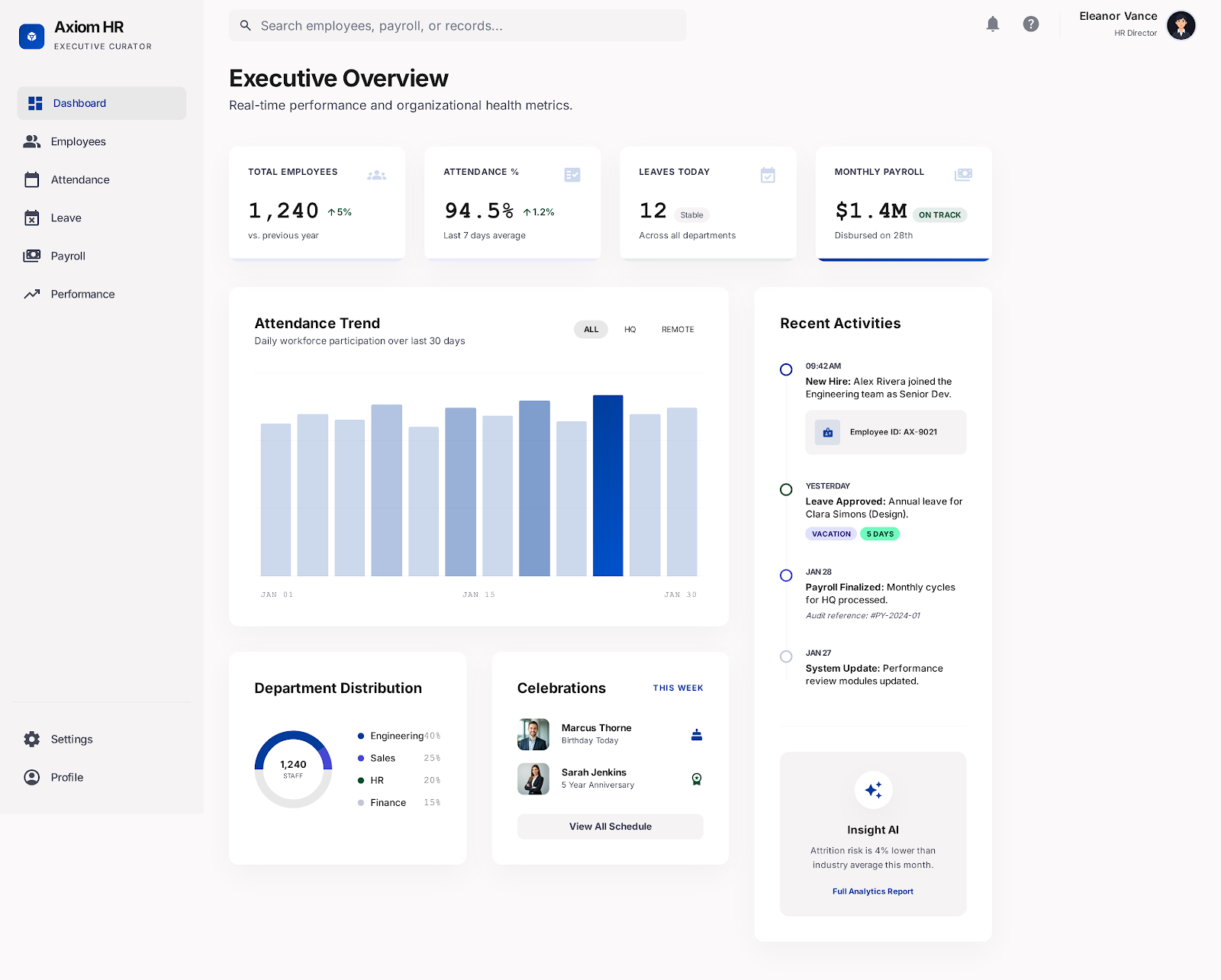Viewport: 1221px width, 980px height.
Task: Click the View All Schedule button
Action: pos(610,826)
